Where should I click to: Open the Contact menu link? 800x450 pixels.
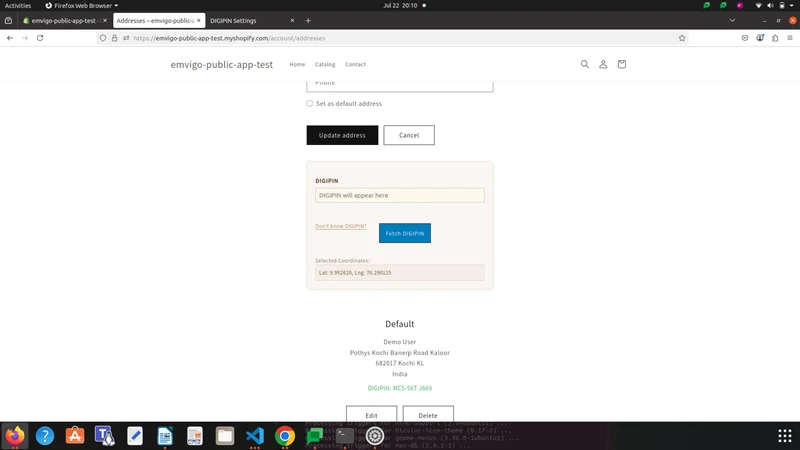(355, 64)
